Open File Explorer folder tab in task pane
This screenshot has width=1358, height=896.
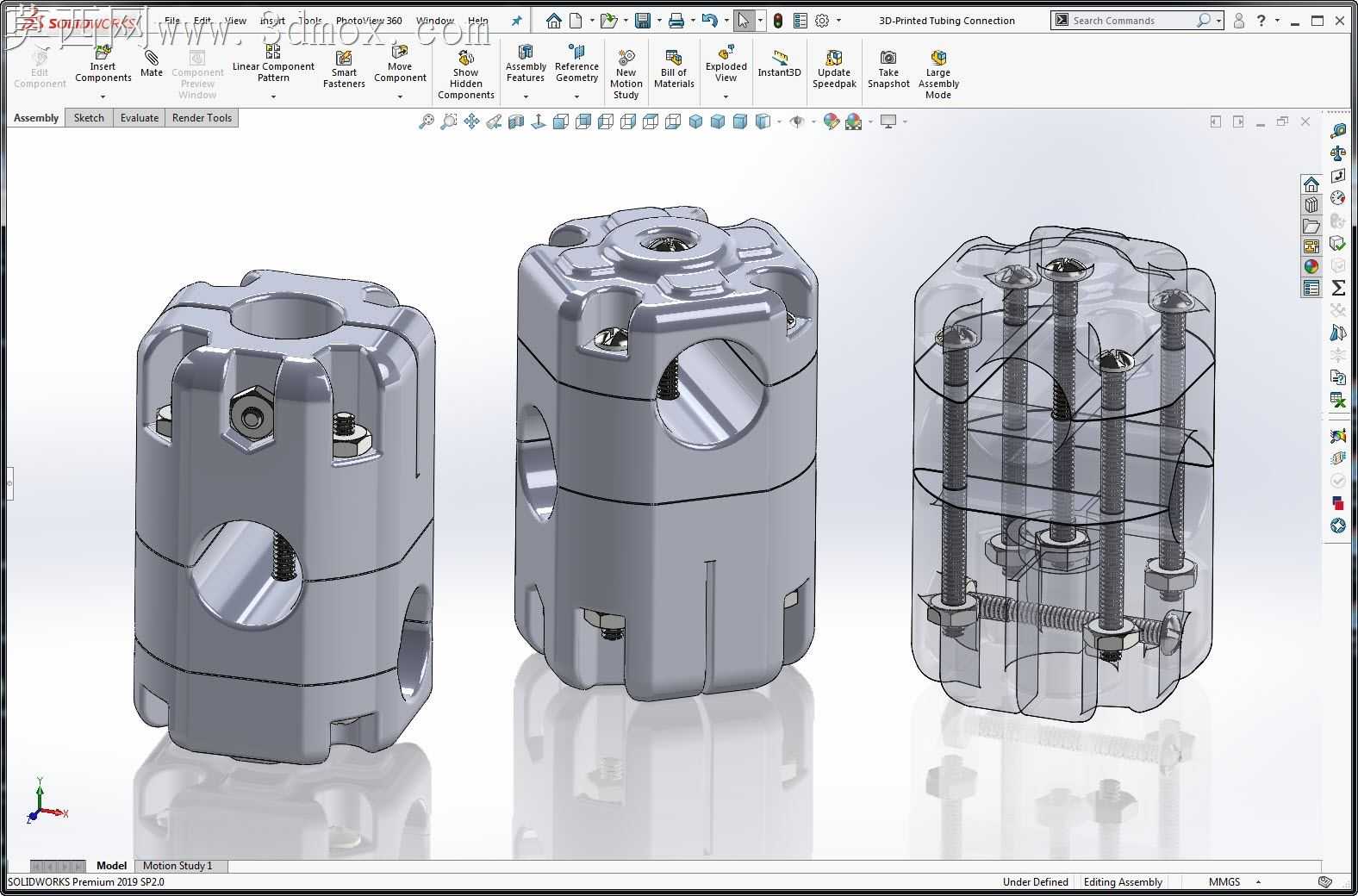click(x=1311, y=226)
